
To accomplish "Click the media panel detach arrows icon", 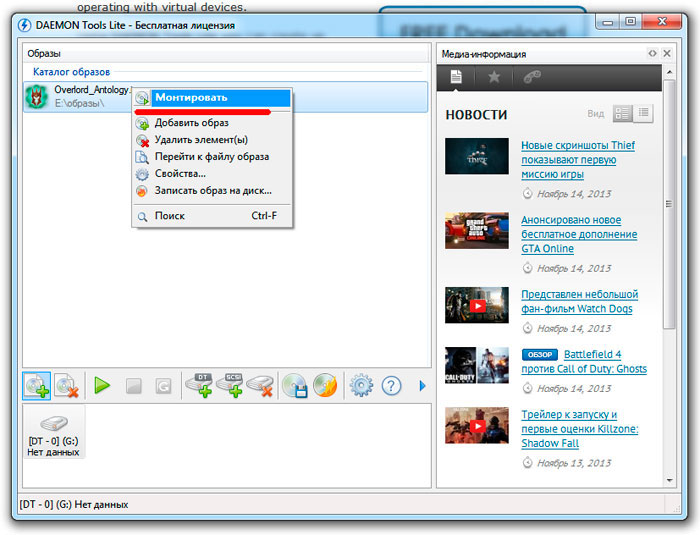I will (x=652, y=53).
